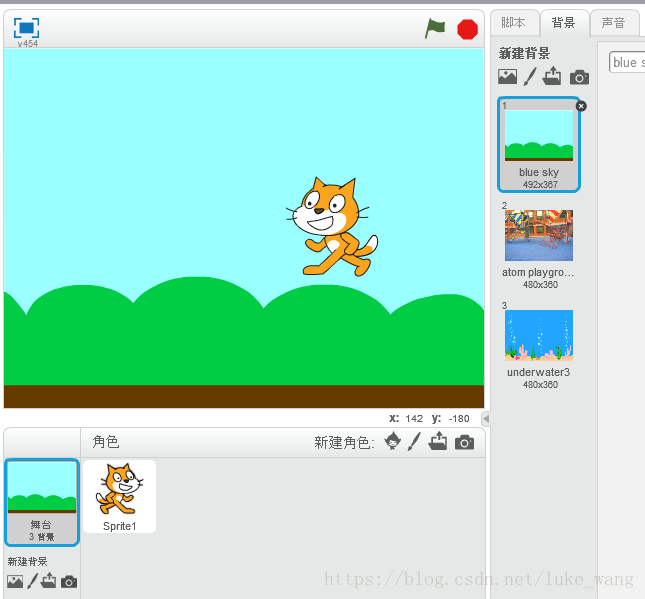Screen dimensions: 645x599
Task: Take stage backdrop photo with camera icon below stage
Action: pyautogui.click(x=69, y=581)
